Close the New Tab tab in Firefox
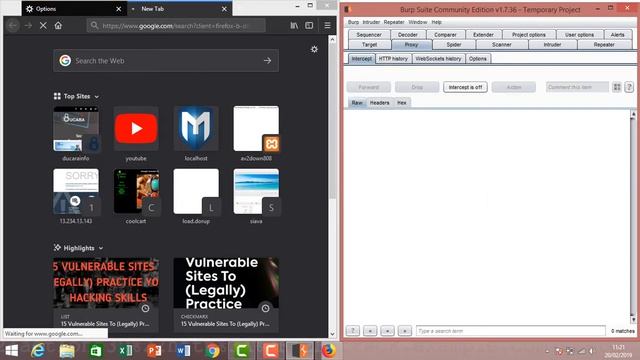This screenshot has width=640, height=360. click(224, 9)
